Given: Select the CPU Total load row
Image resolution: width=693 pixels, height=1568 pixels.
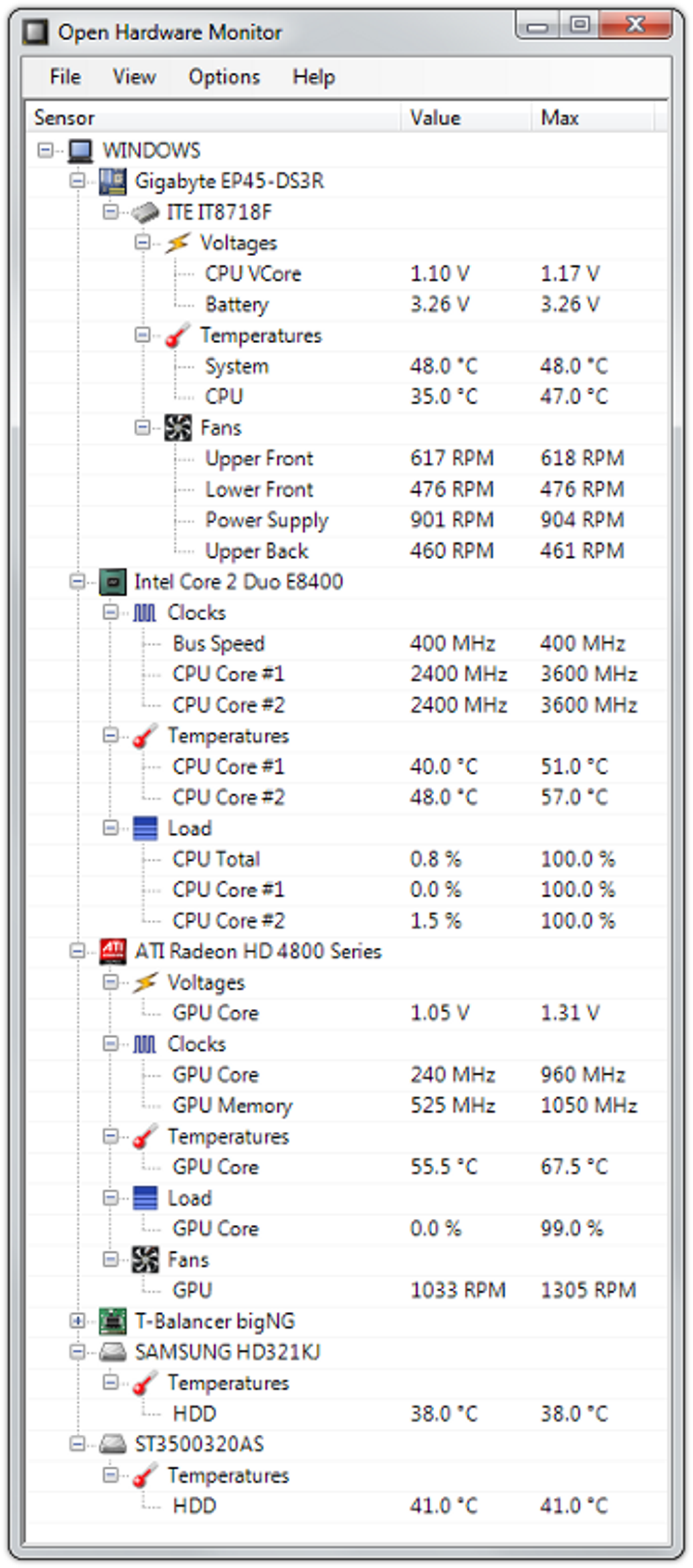Looking at the screenshot, I should [x=216, y=859].
